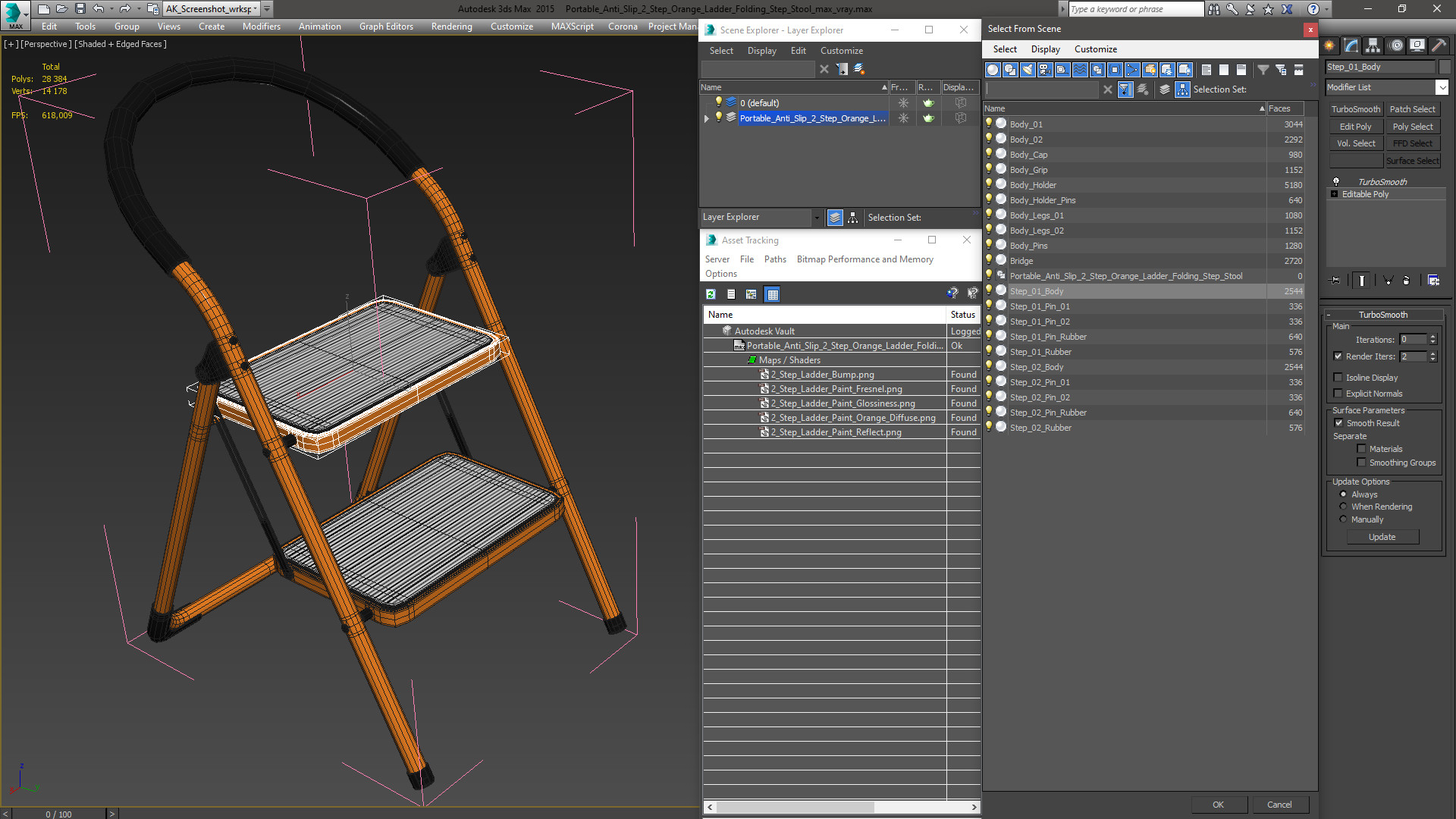The image size is (1456, 819).
Task: Click the OK button in Select From Scene
Action: click(x=1218, y=805)
